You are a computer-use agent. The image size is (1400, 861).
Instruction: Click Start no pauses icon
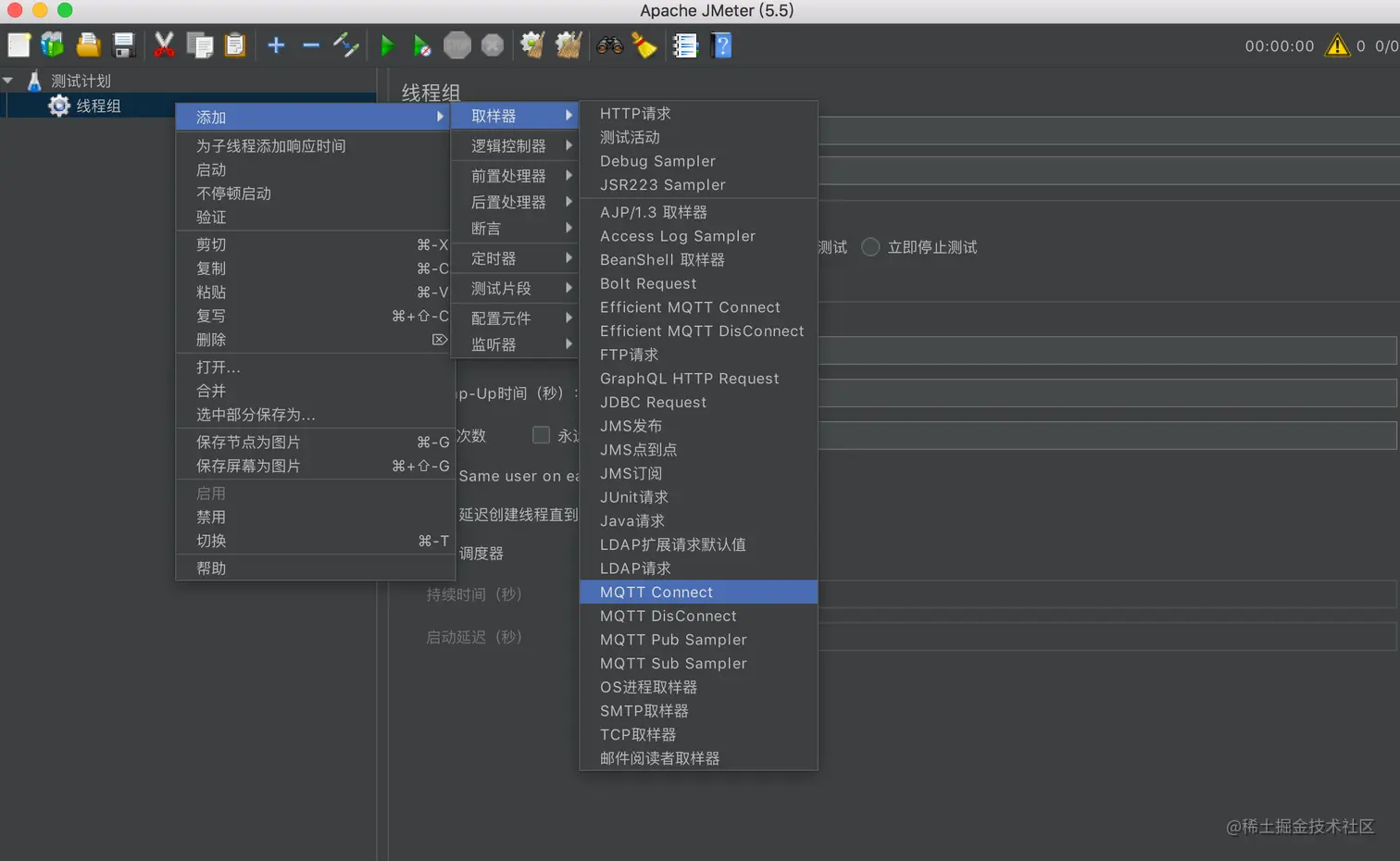421,45
